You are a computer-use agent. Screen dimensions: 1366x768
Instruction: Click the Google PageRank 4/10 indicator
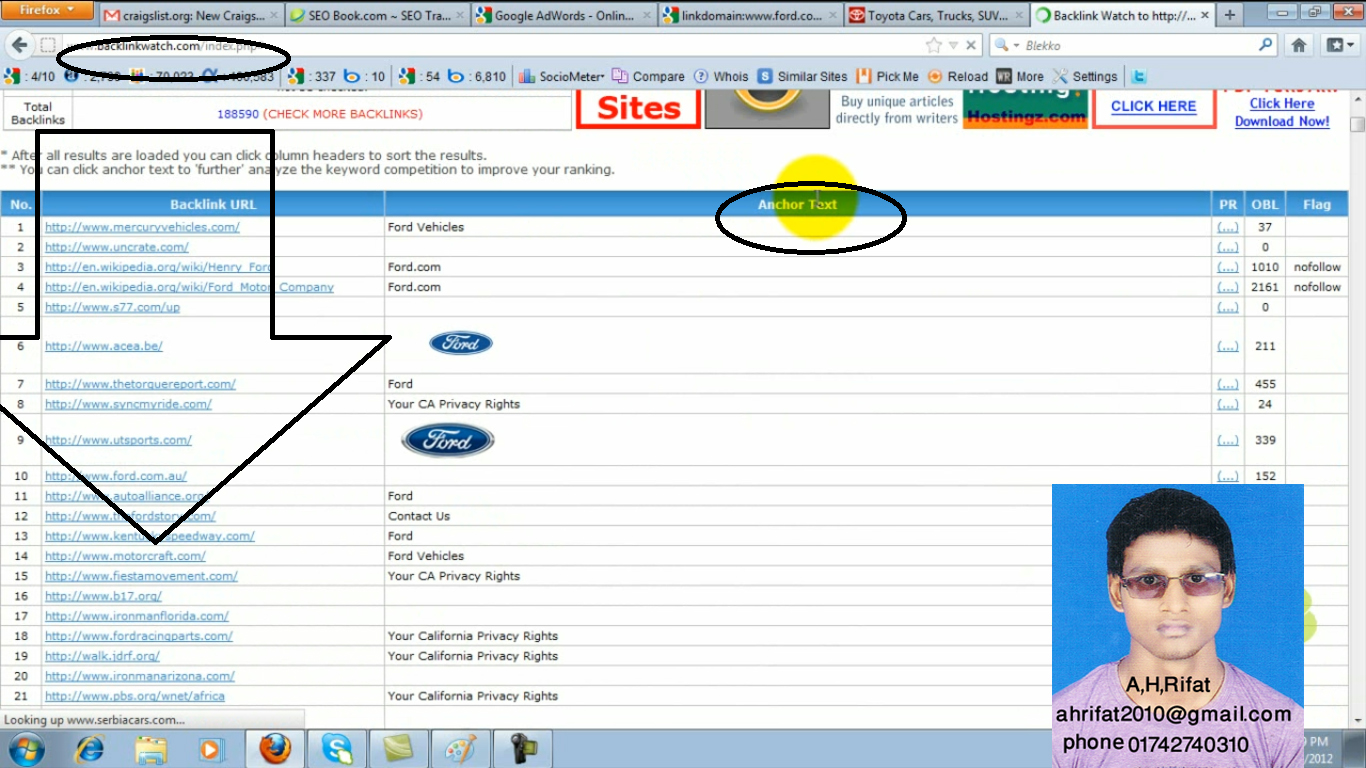click(30, 76)
